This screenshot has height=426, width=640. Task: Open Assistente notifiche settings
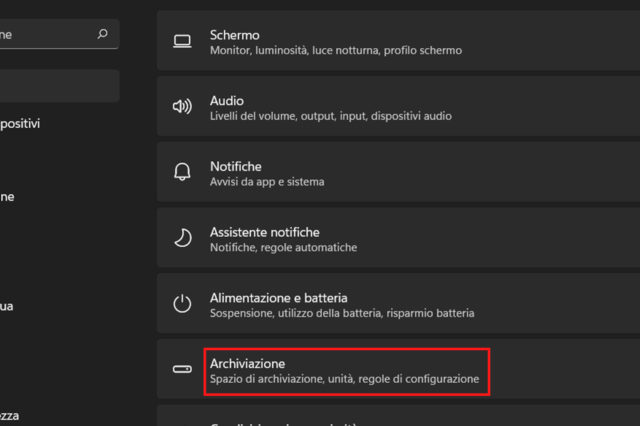[x=400, y=238]
